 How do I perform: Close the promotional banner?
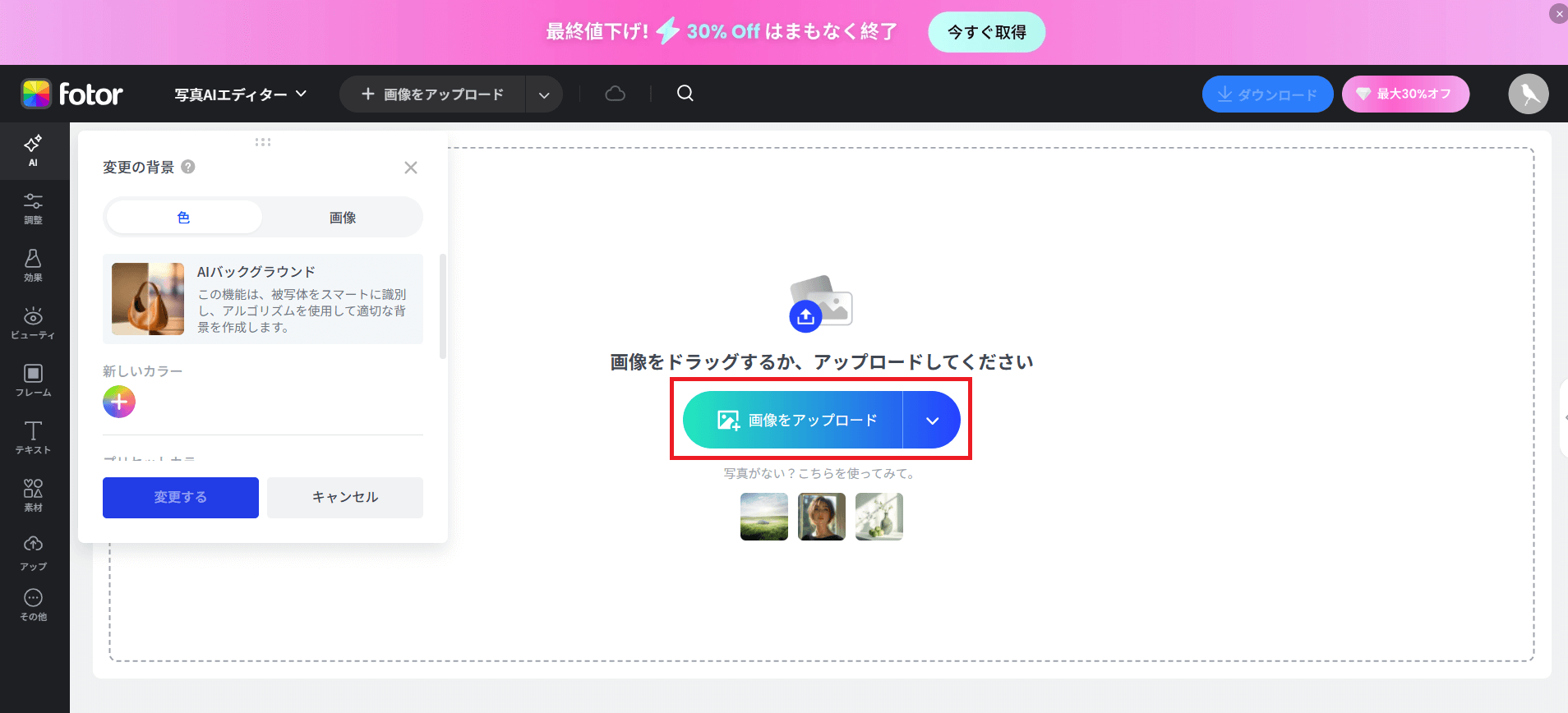coord(1558,14)
